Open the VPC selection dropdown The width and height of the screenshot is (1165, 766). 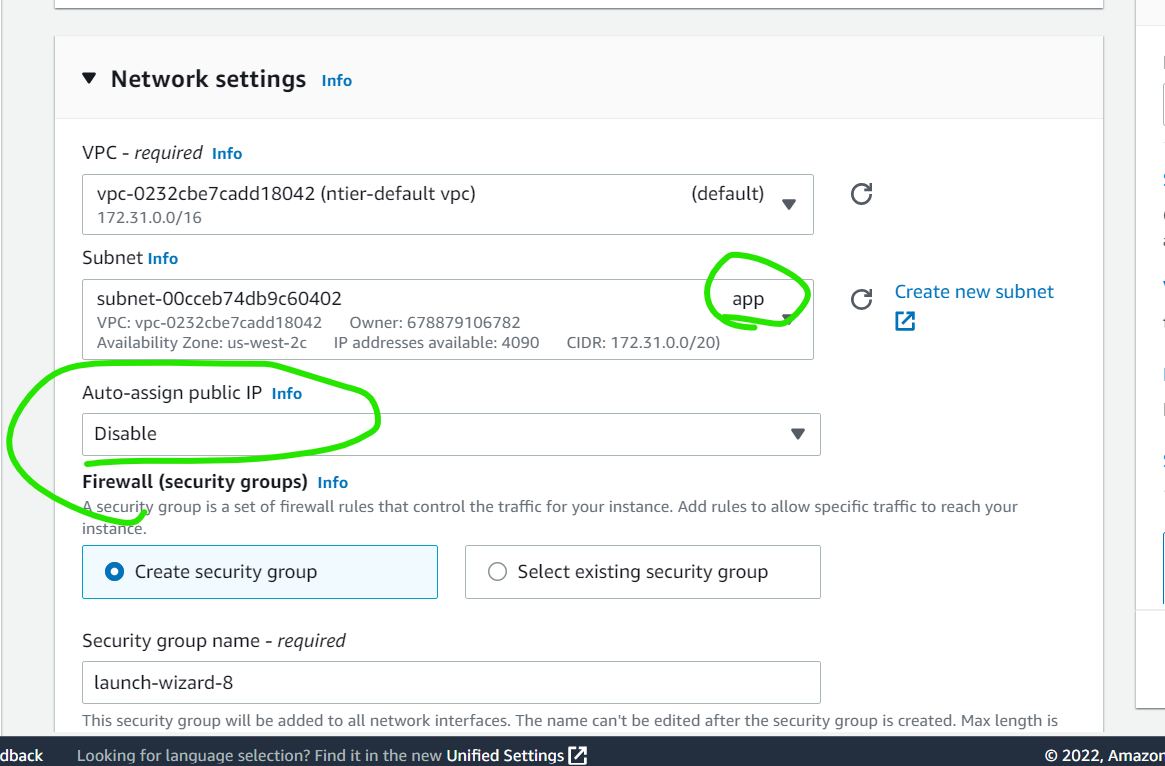(447, 204)
